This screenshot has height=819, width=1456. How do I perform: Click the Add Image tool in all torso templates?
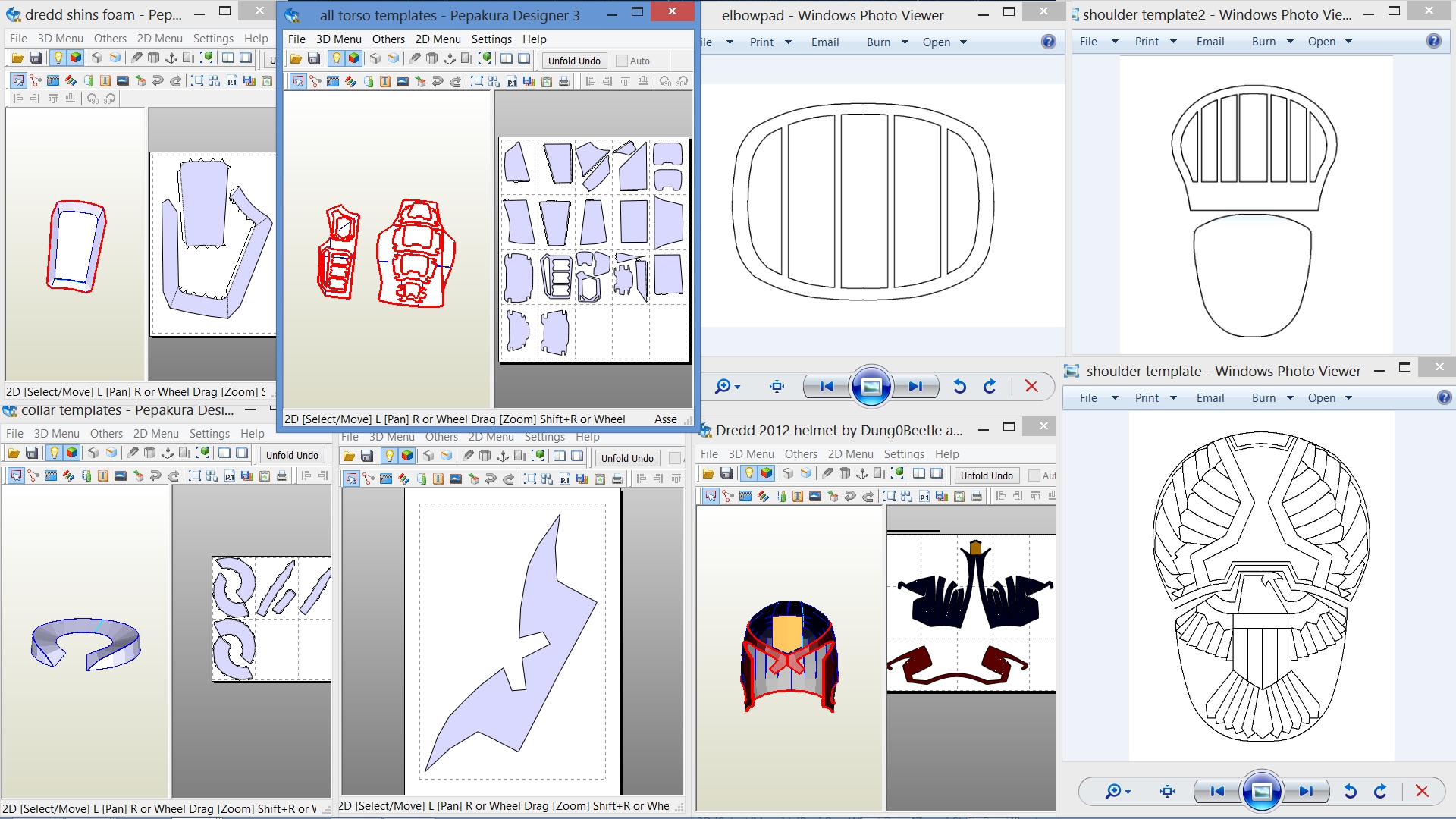(403, 81)
